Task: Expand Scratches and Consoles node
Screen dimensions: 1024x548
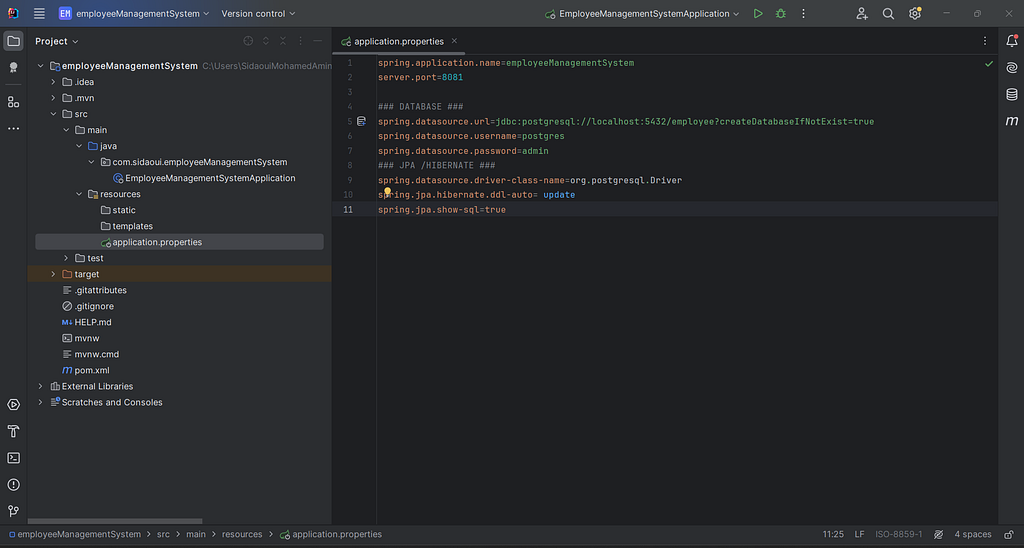Action: pyautogui.click(x=40, y=402)
